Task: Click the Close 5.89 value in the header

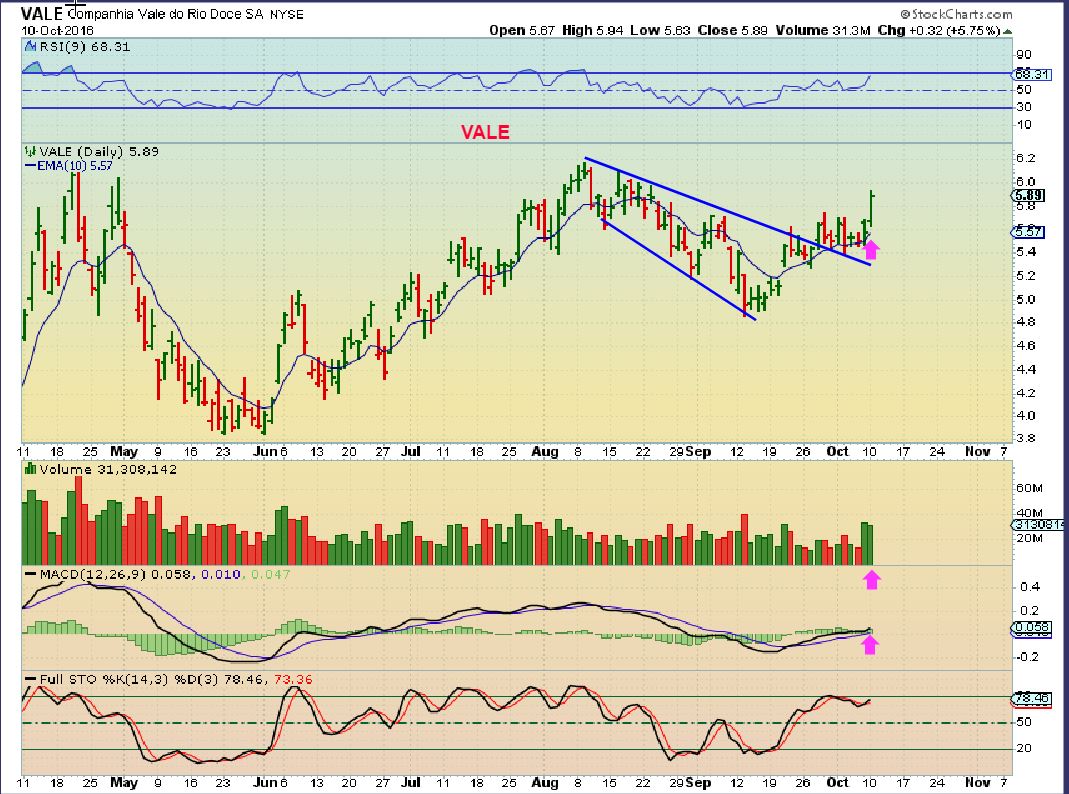Action: click(733, 31)
